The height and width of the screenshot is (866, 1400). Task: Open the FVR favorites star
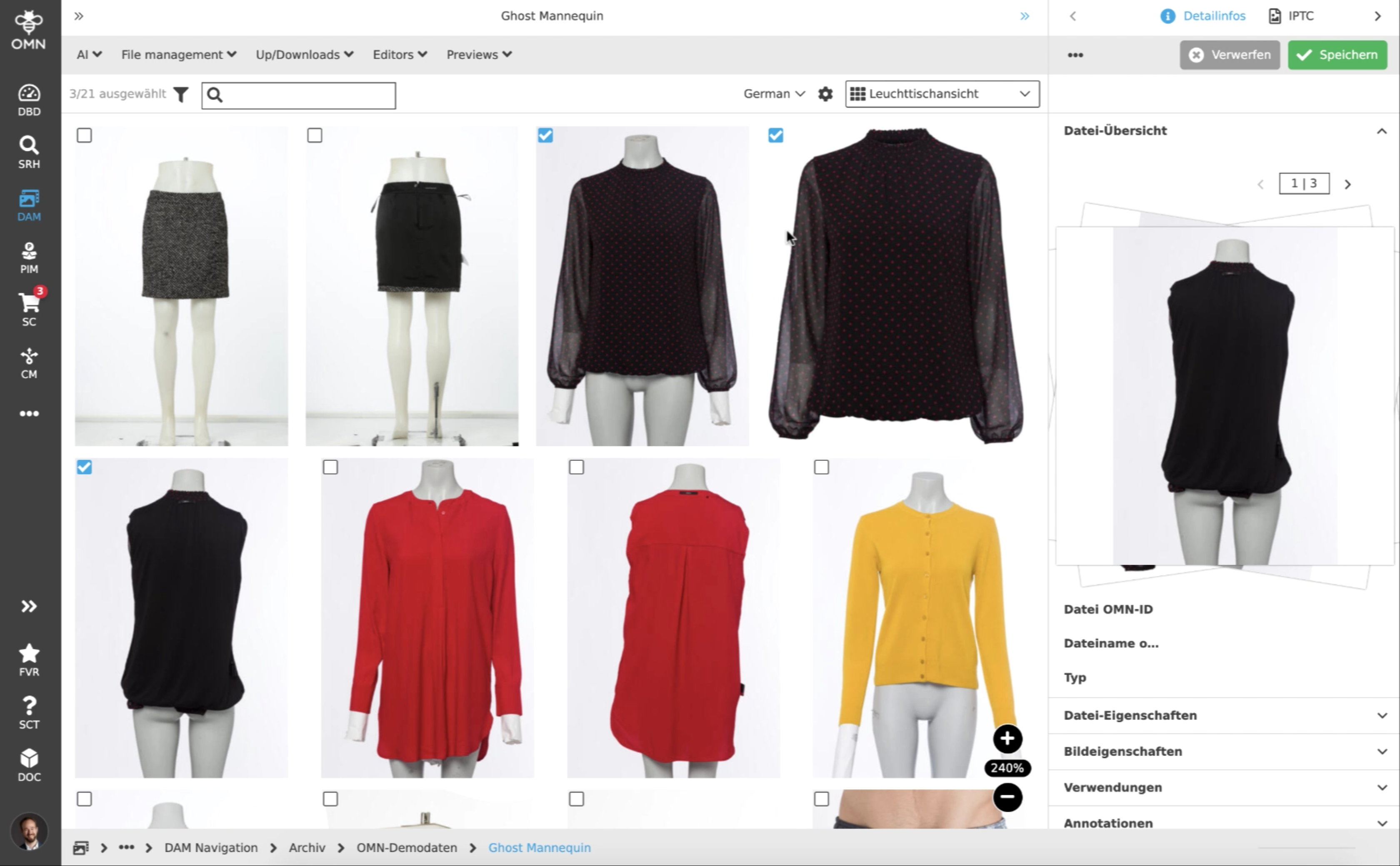[29, 660]
